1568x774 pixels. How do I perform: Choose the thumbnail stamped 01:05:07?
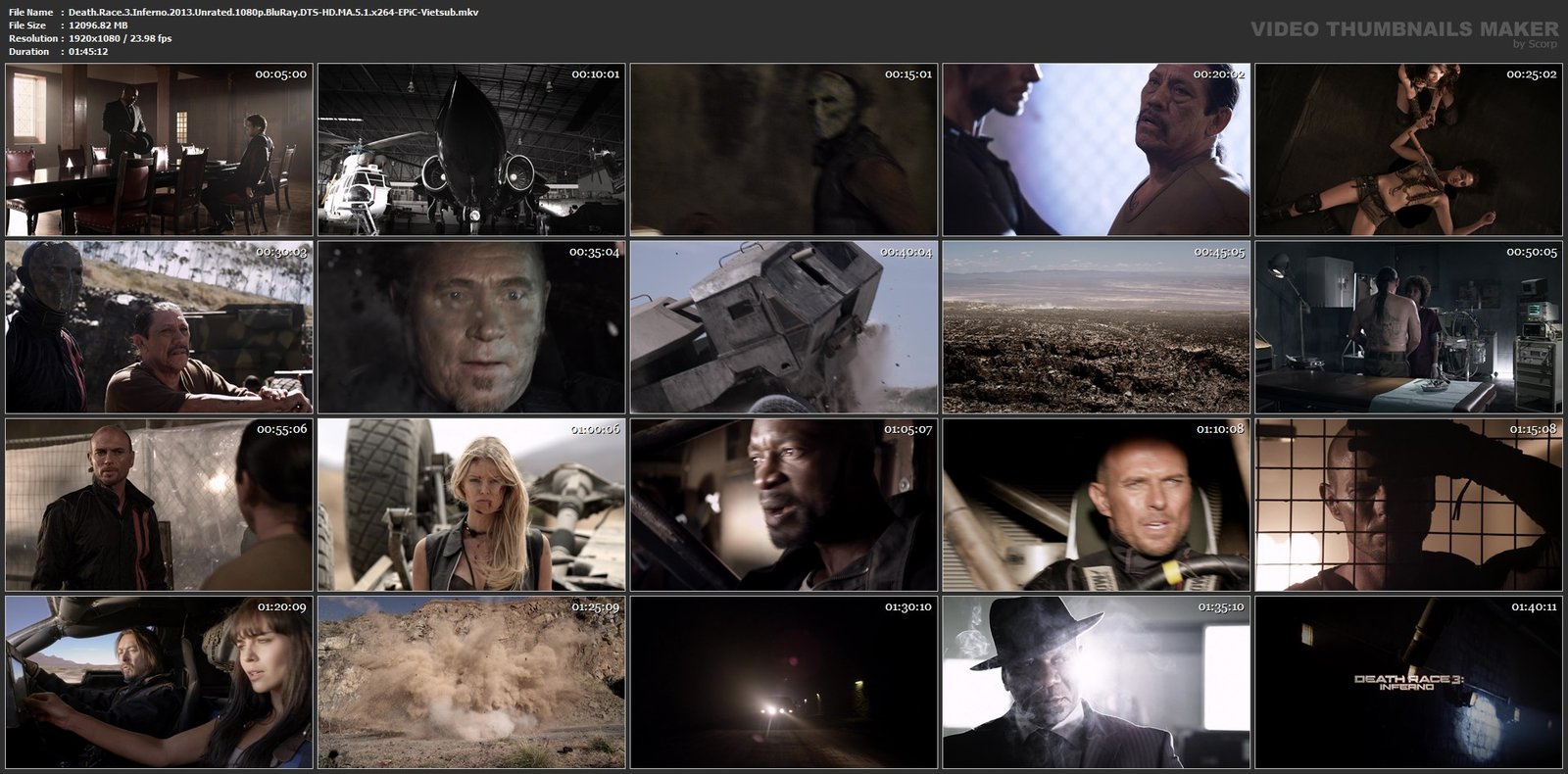784,505
